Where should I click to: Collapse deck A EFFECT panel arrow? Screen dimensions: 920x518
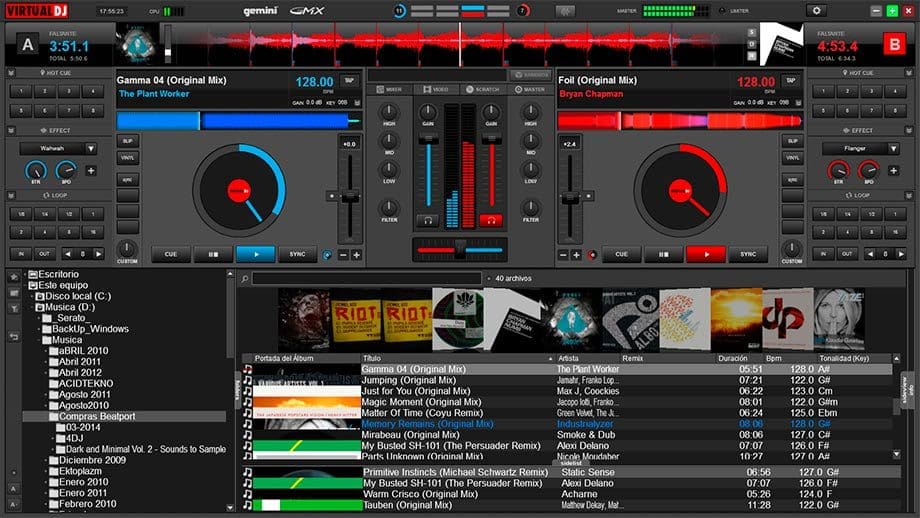click(11, 130)
